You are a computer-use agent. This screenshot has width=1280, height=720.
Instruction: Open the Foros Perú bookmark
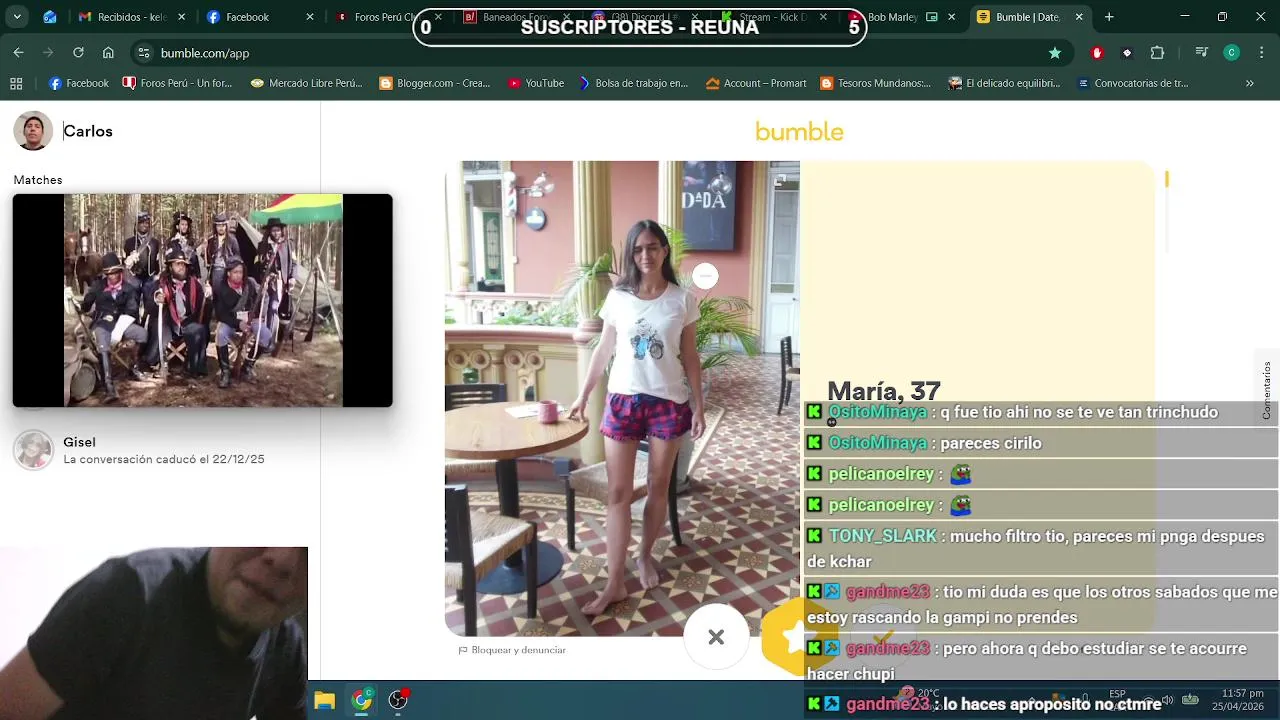coord(177,83)
